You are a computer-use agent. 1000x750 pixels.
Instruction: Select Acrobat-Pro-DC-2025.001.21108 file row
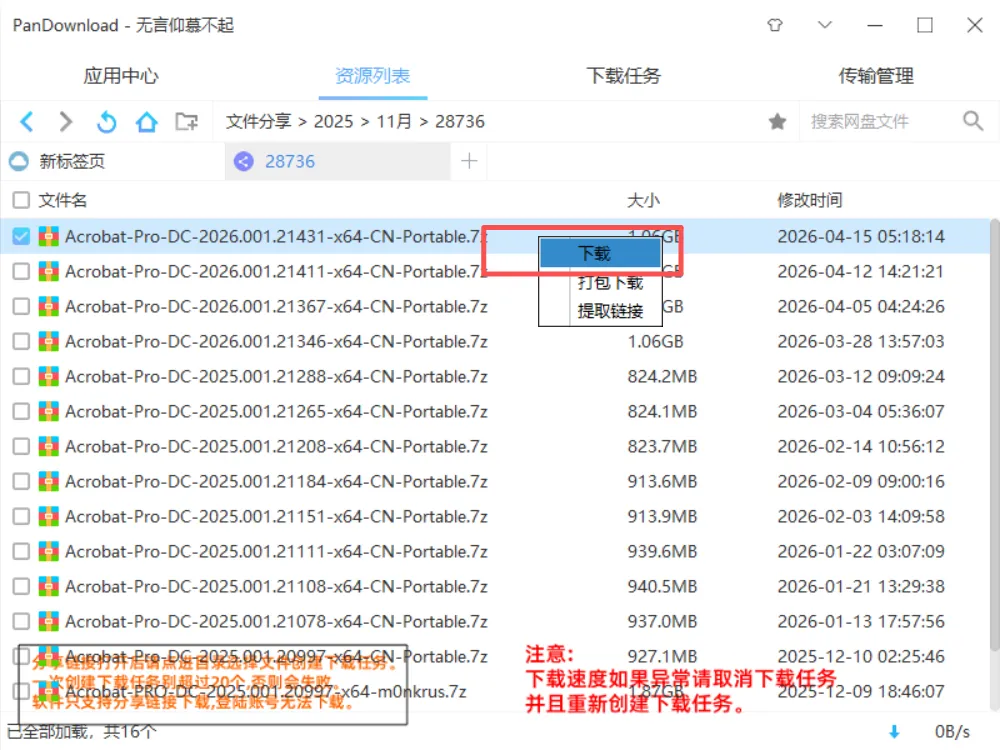495,586
